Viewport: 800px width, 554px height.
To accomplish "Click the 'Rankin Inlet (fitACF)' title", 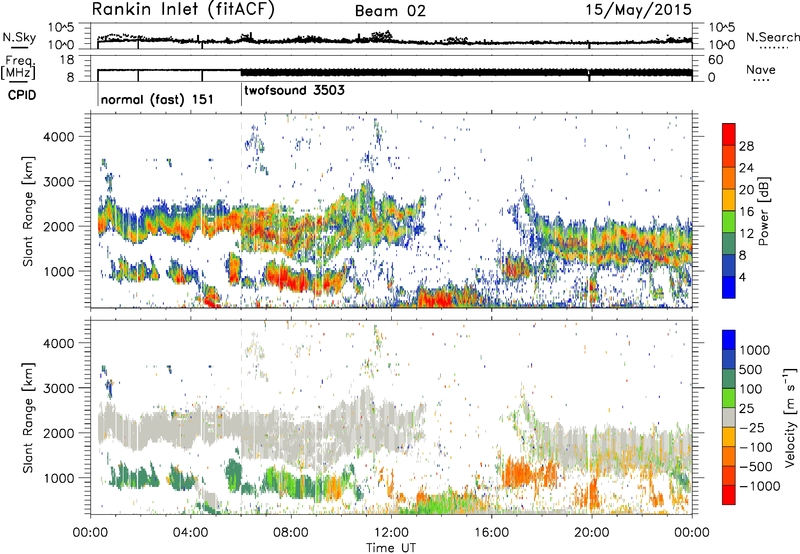I will click(183, 9).
